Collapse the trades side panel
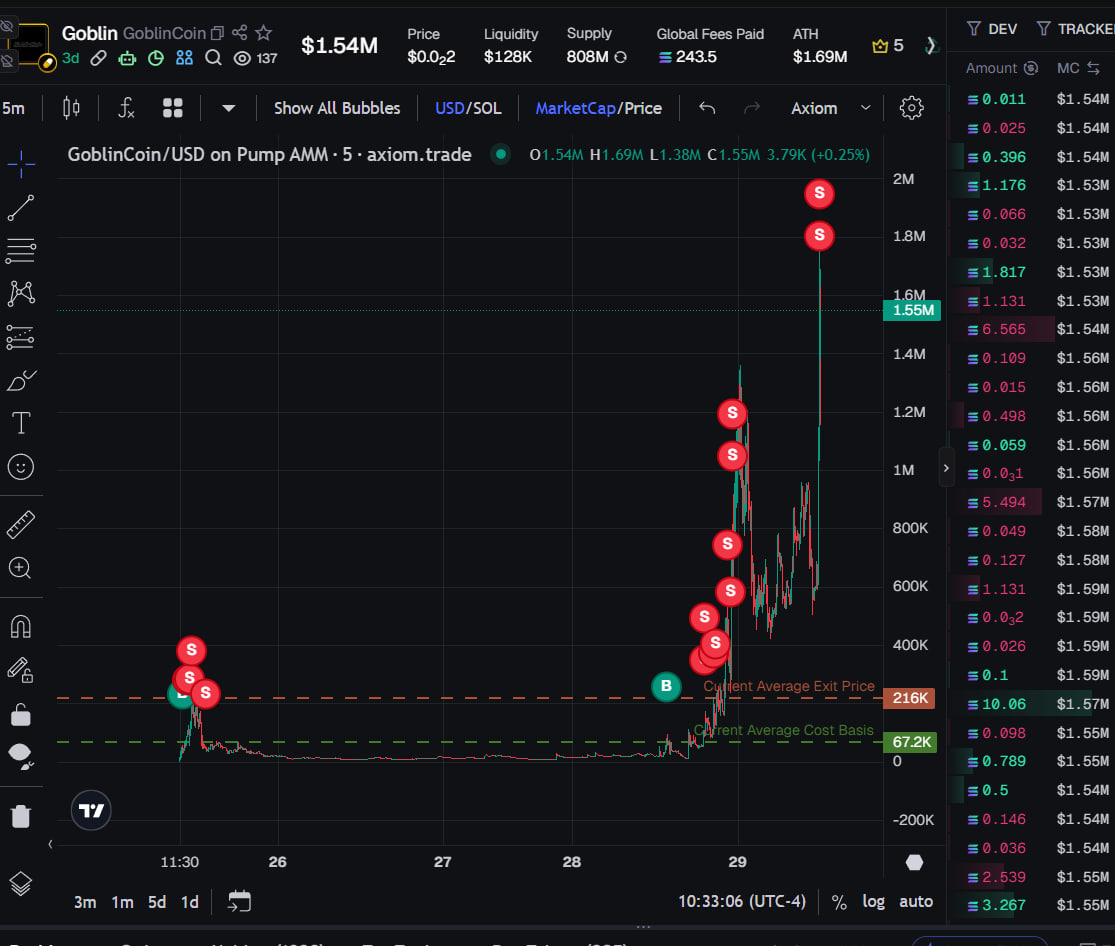Viewport: 1115px width, 946px height. coord(946,468)
